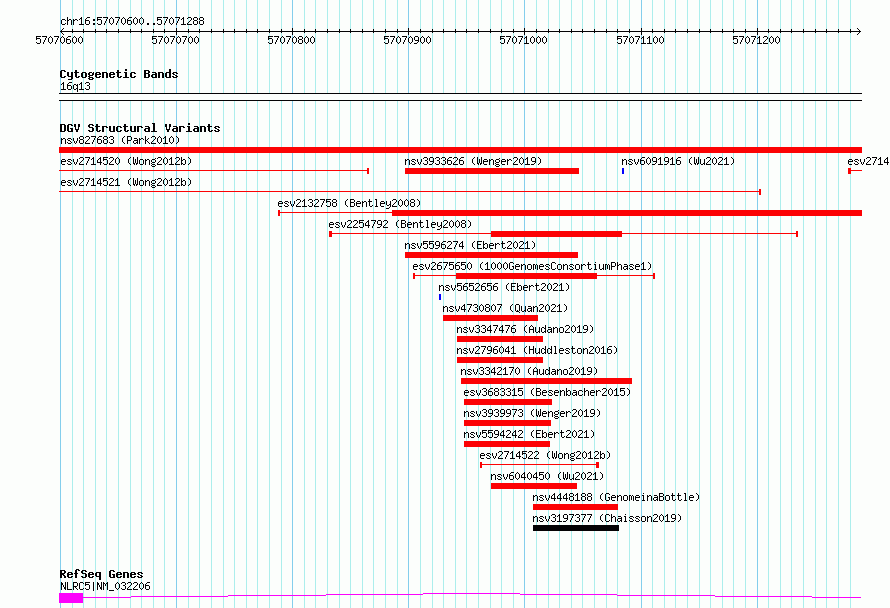
Task: Click ruler position 57070800
Action: pos(291,40)
